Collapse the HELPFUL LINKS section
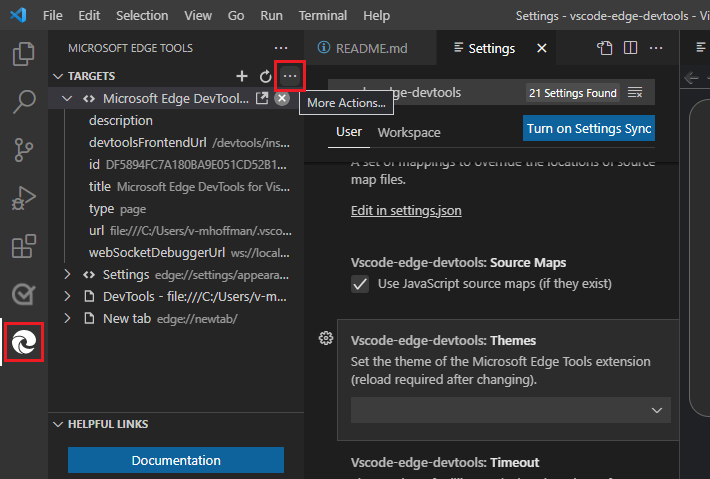The image size is (710, 479). point(58,424)
